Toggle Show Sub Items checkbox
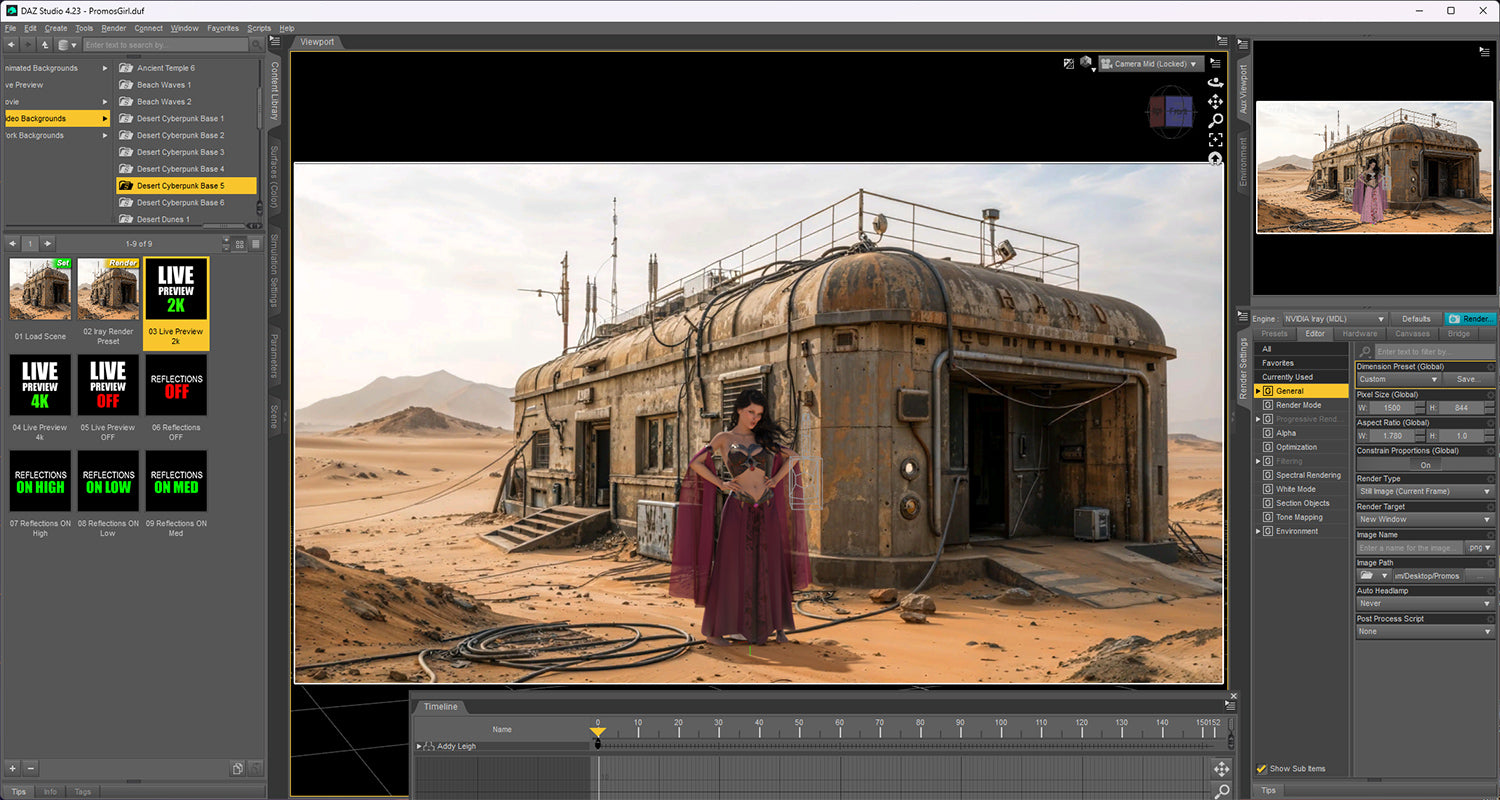This screenshot has height=800, width=1500. tap(1262, 769)
